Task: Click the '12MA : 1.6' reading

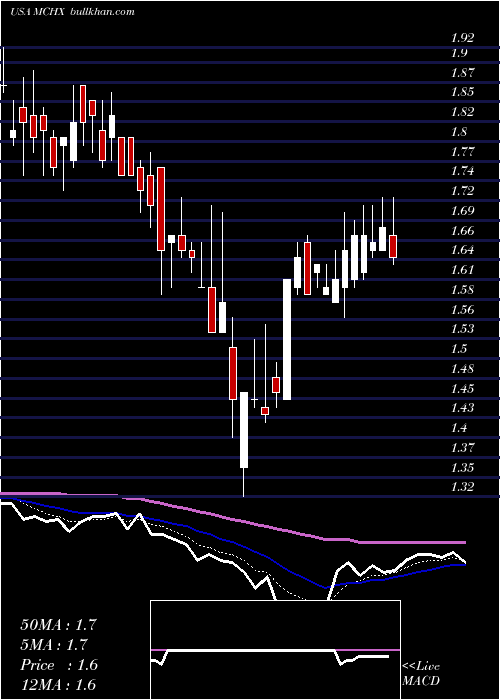Action: (x=58, y=685)
